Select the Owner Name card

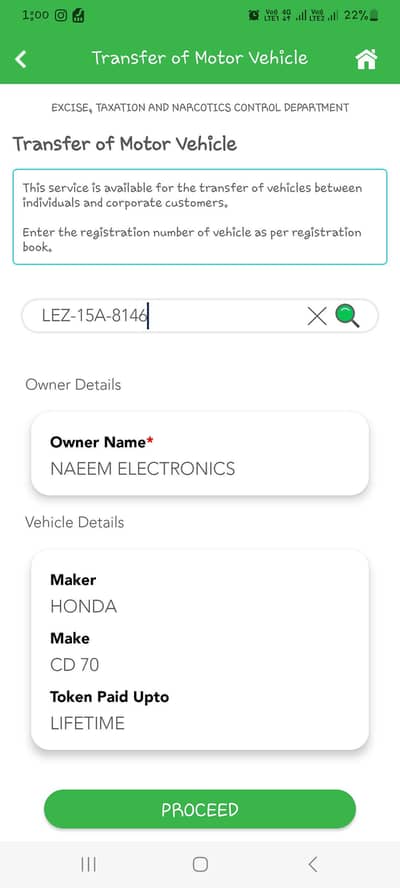tap(200, 454)
